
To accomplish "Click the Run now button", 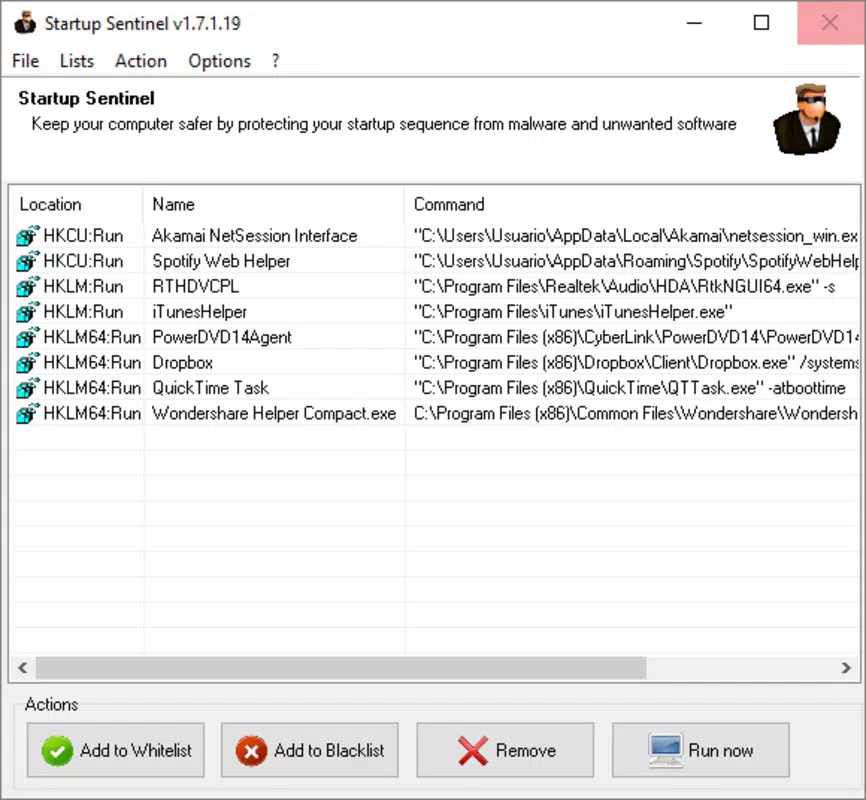I will (701, 750).
